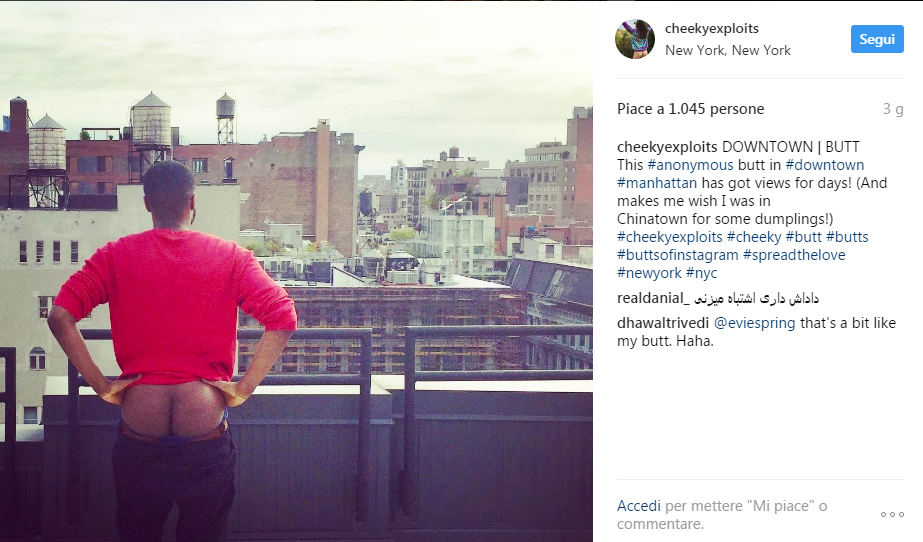Open the #nyc hashtag
923x542 pixels.
[x=701, y=273]
